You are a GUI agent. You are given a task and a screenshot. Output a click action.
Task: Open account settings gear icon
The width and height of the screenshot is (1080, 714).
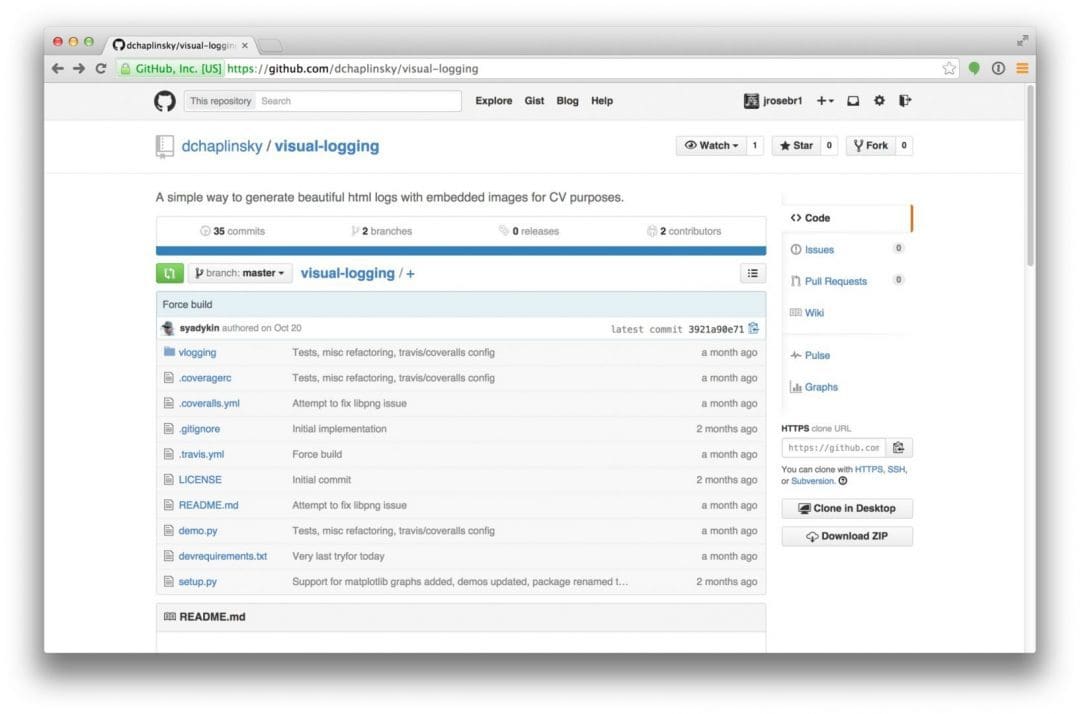[x=879, y=101]
